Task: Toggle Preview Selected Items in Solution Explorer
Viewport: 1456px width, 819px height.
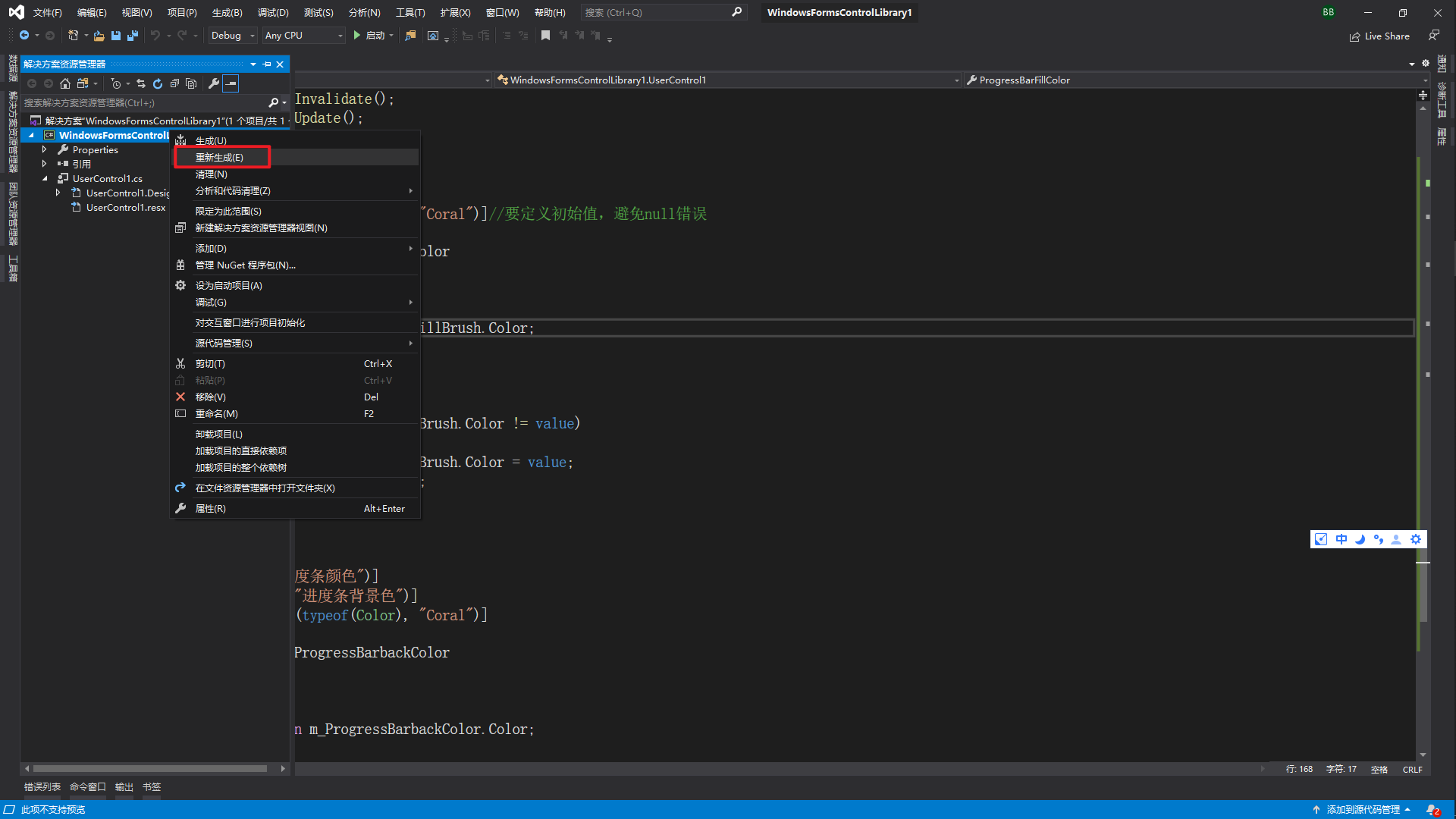Action: [x=190, y=83]
